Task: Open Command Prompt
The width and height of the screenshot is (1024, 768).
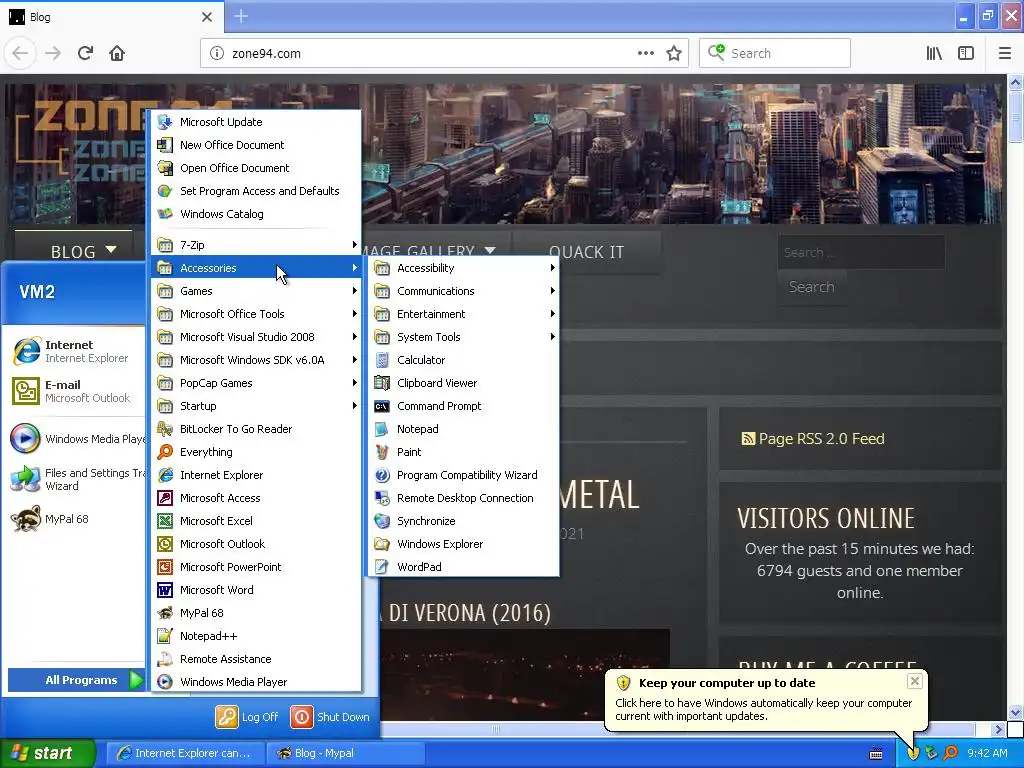Action: tap(463, 406)
